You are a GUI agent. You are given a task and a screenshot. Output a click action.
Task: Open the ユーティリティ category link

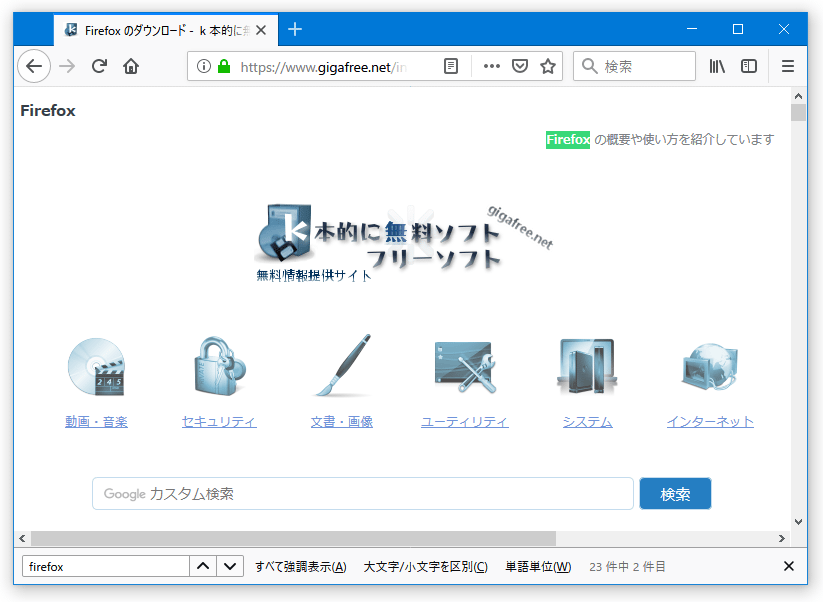pos(465,421)
